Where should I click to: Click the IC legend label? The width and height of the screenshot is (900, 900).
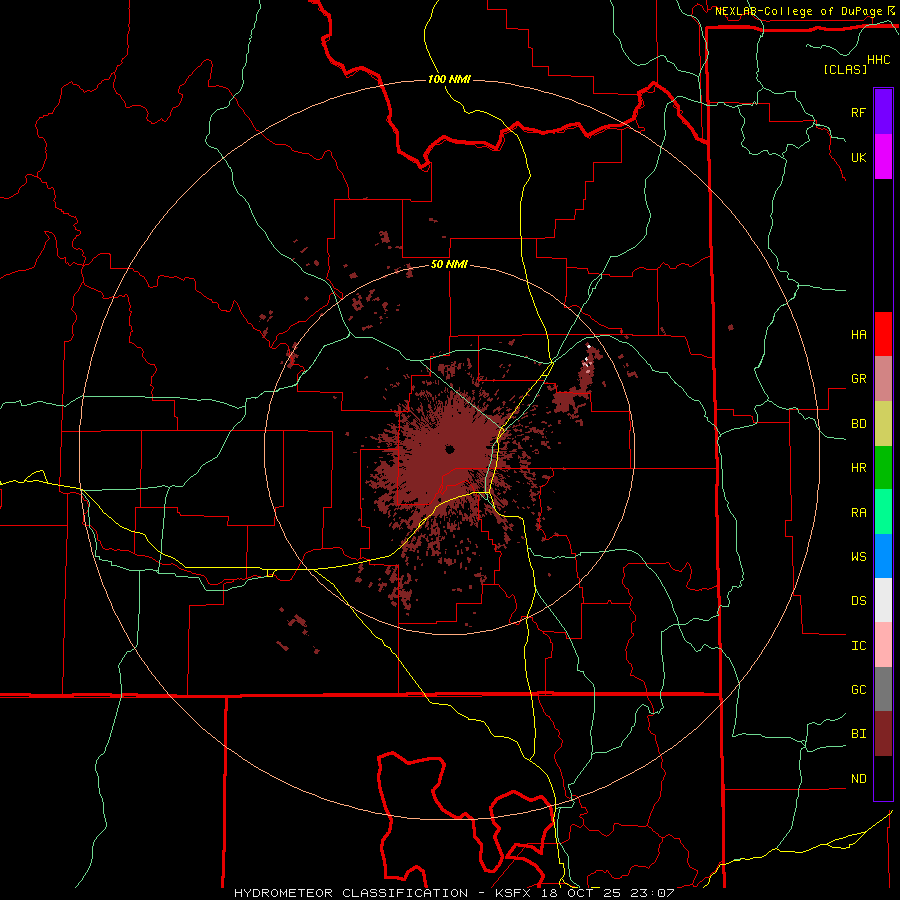coord(858,646)
